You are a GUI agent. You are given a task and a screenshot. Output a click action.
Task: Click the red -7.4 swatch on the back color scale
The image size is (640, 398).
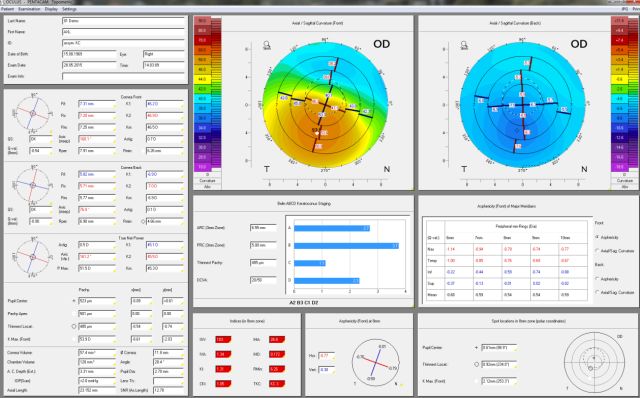[620, 40]
